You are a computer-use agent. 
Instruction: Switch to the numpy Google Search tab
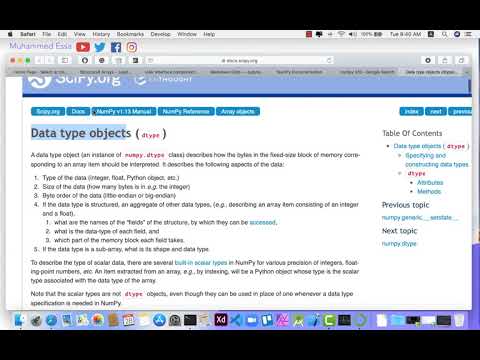click(x=366, y=72)
